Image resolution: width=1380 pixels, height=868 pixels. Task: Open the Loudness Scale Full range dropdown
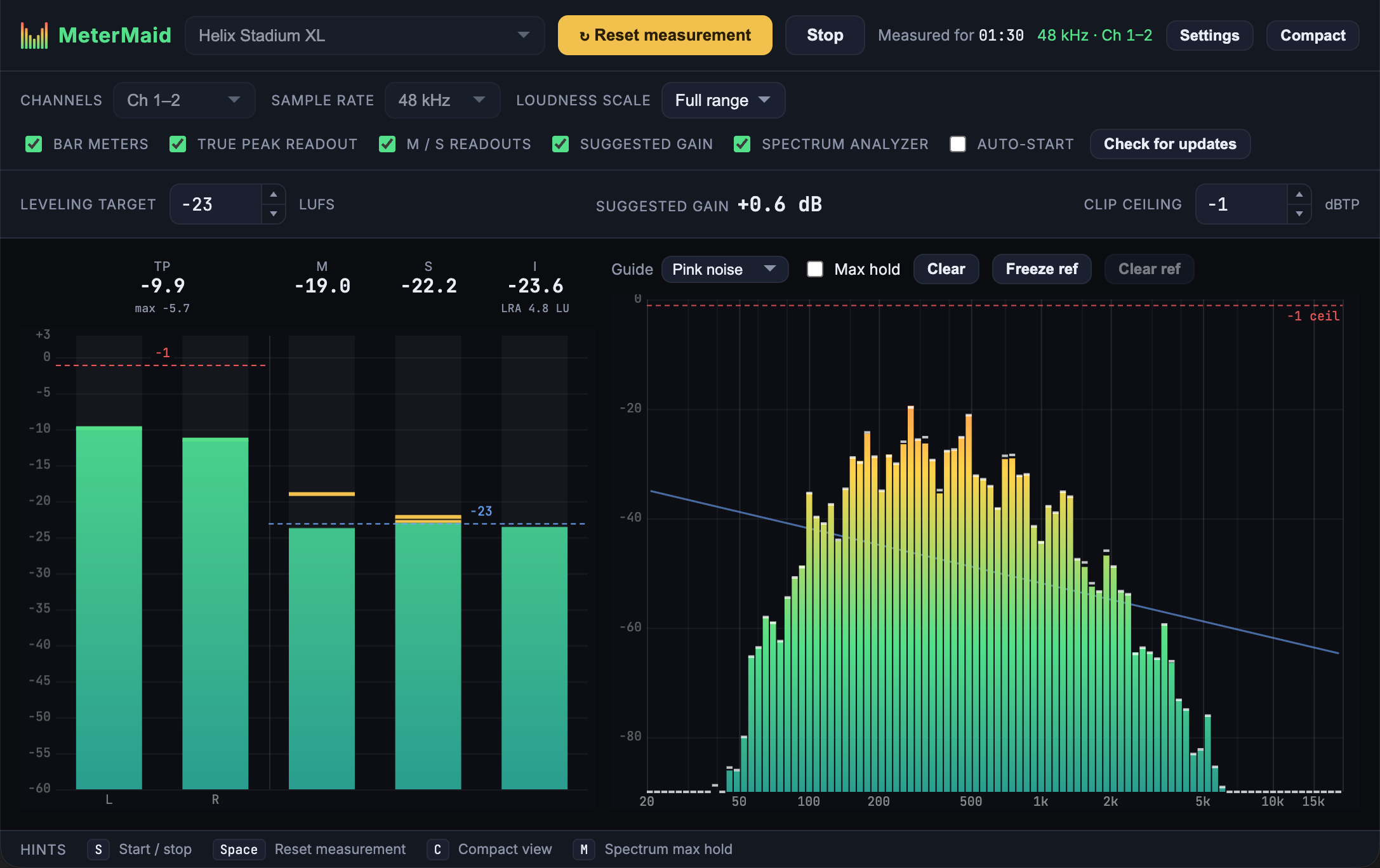[x=723, y=100]
